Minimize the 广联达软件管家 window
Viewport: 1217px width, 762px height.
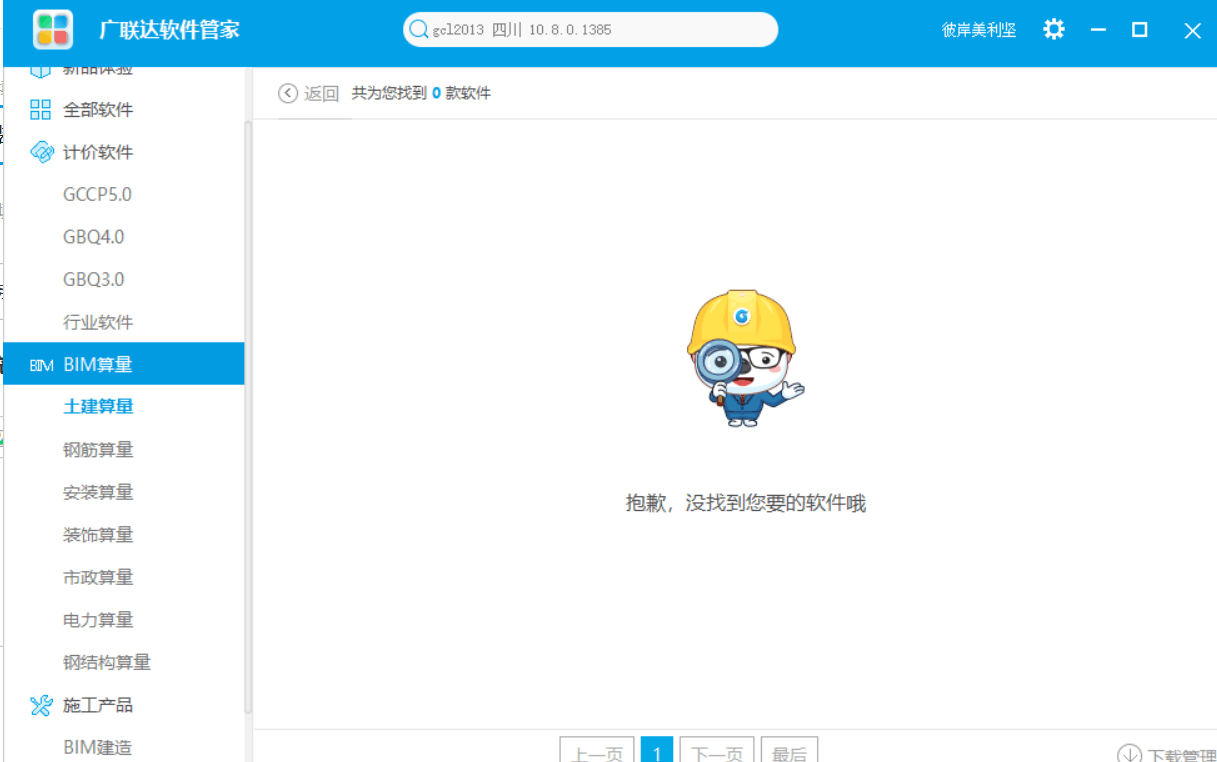[1099, 30]
